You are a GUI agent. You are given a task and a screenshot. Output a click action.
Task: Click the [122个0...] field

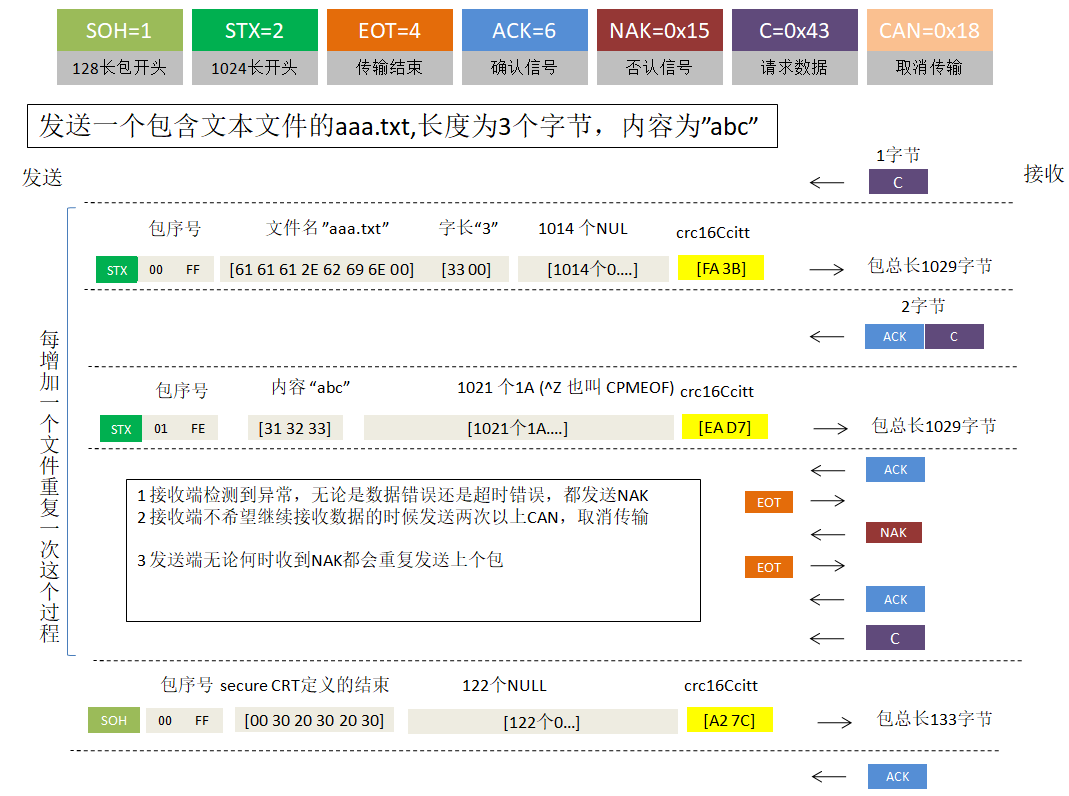(542, 722)
